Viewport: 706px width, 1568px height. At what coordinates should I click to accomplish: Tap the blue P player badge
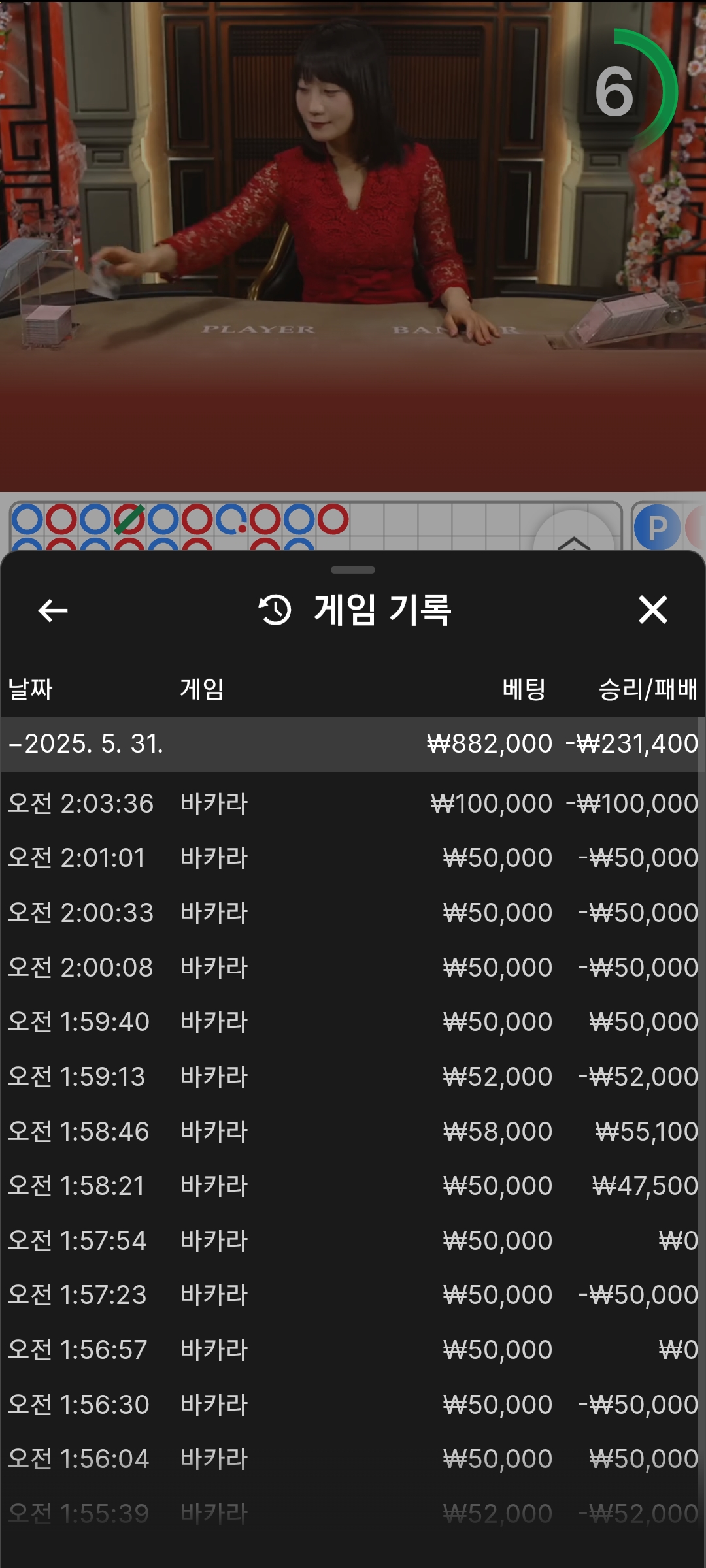[x=657, y=527]
